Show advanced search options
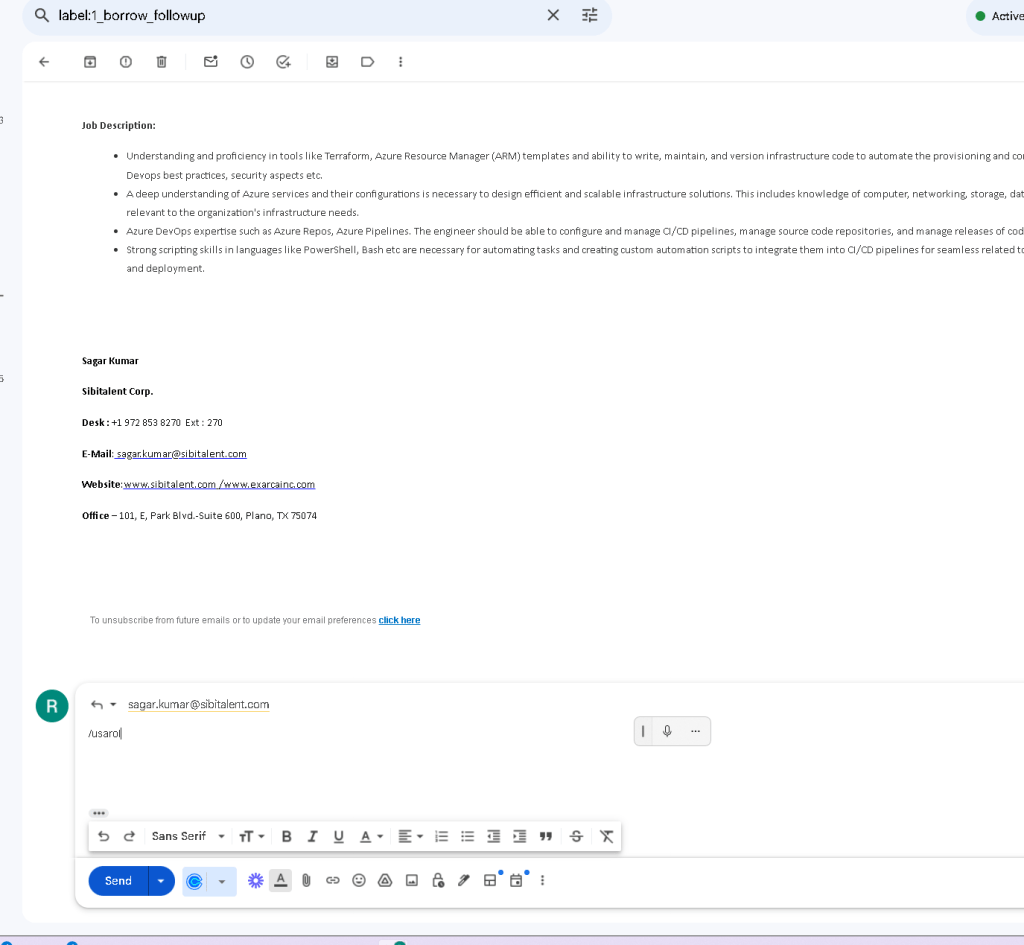 point(590,15)
